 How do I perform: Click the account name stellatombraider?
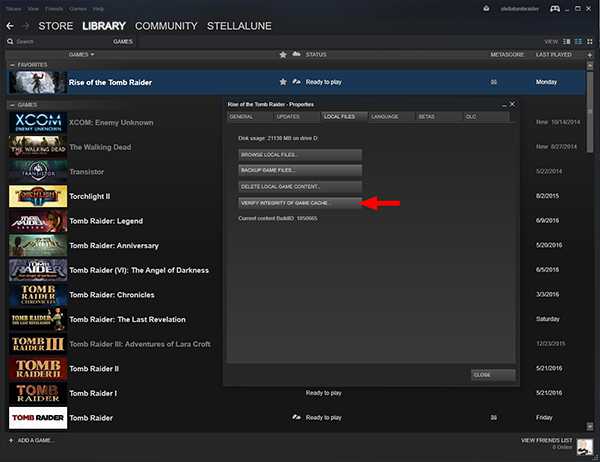tap(520, 8)
